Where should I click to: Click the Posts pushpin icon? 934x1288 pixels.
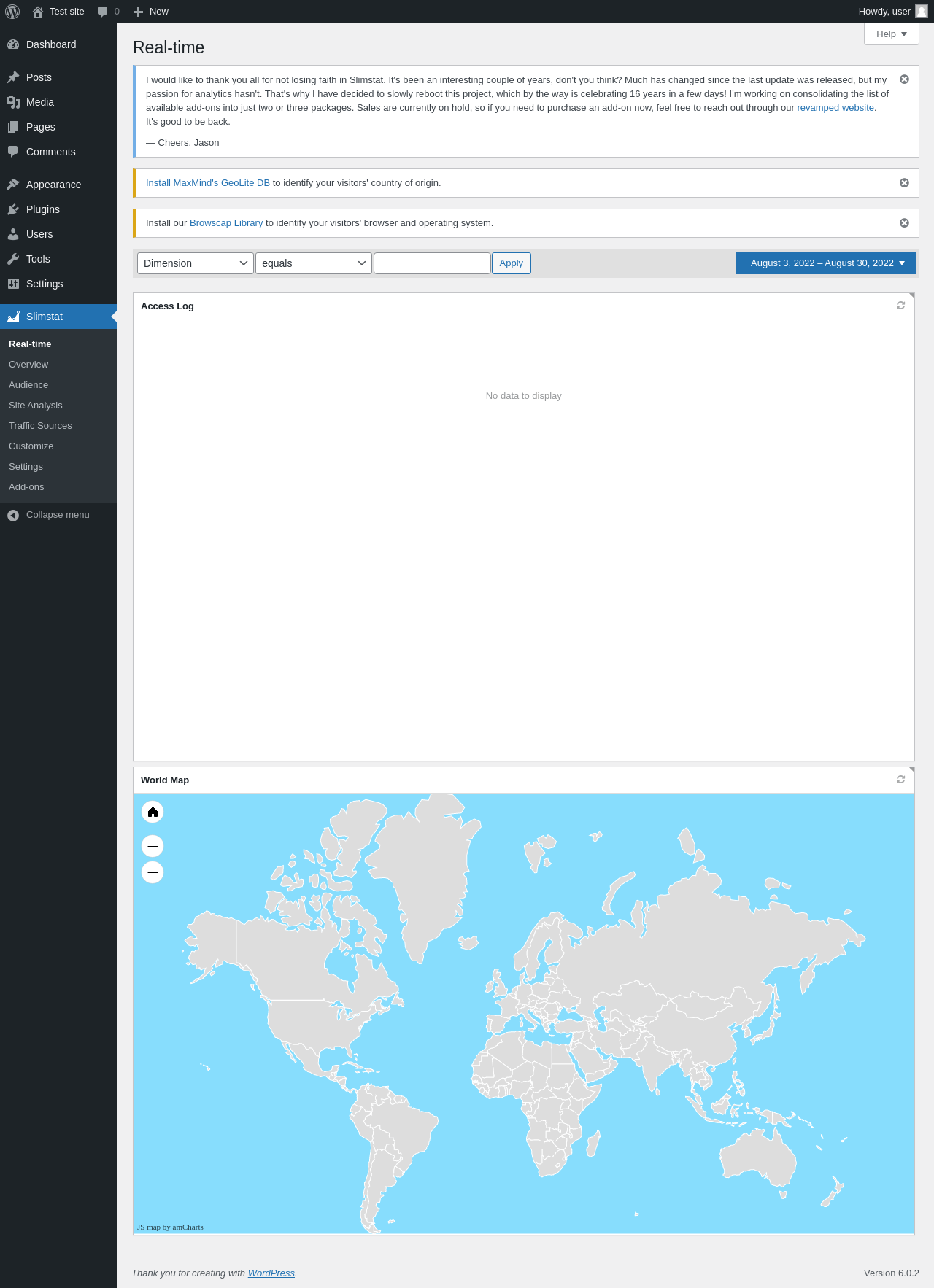coord(13,77)
